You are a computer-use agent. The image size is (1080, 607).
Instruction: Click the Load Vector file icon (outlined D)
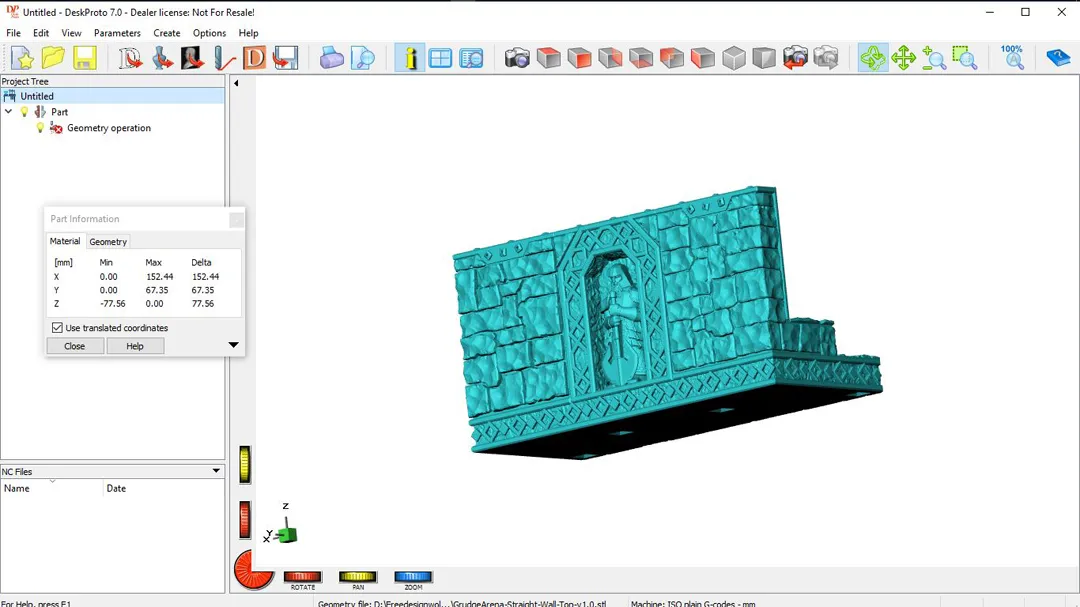point(130,59)
